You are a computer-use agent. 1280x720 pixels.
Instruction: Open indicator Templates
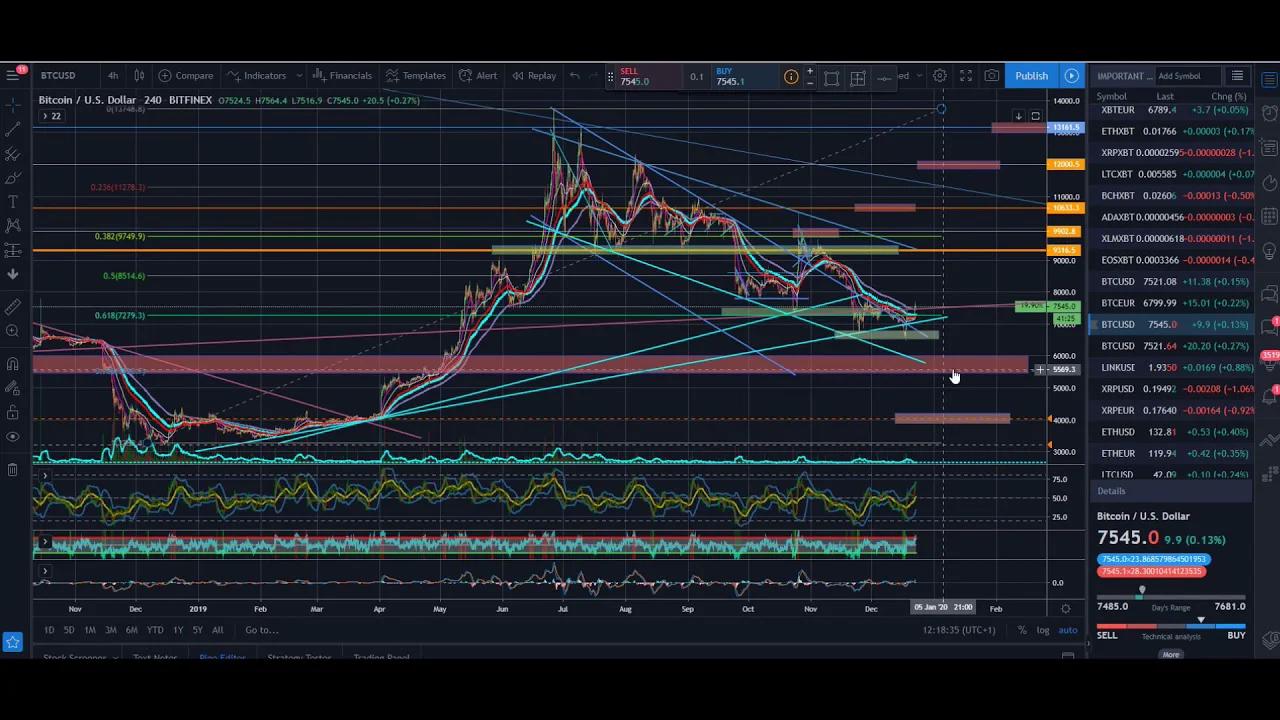416,75
